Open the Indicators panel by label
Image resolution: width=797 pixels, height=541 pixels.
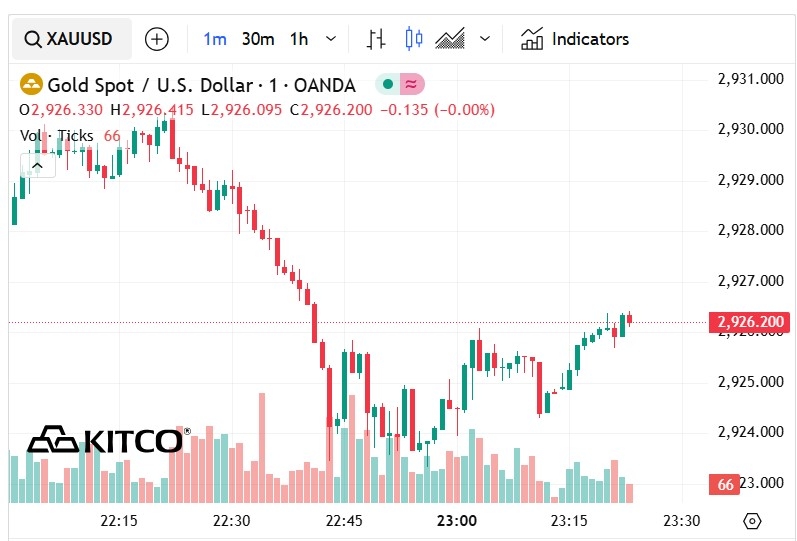pyautogui.click(x=590, y=39)
